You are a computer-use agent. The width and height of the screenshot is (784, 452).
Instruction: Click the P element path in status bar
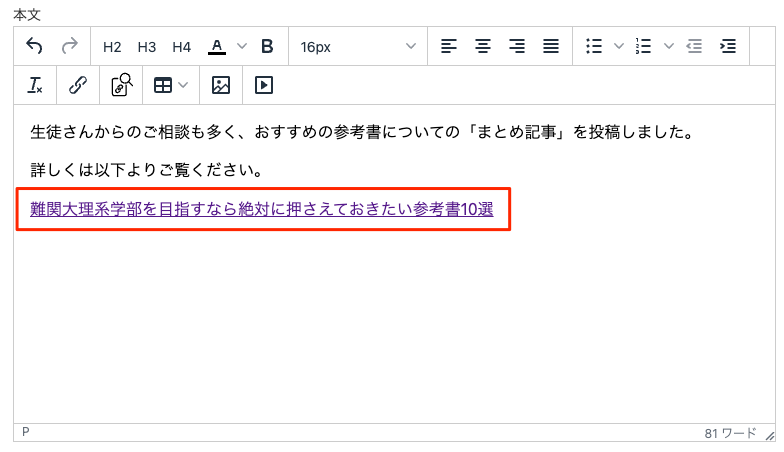[x=26, y=432]
